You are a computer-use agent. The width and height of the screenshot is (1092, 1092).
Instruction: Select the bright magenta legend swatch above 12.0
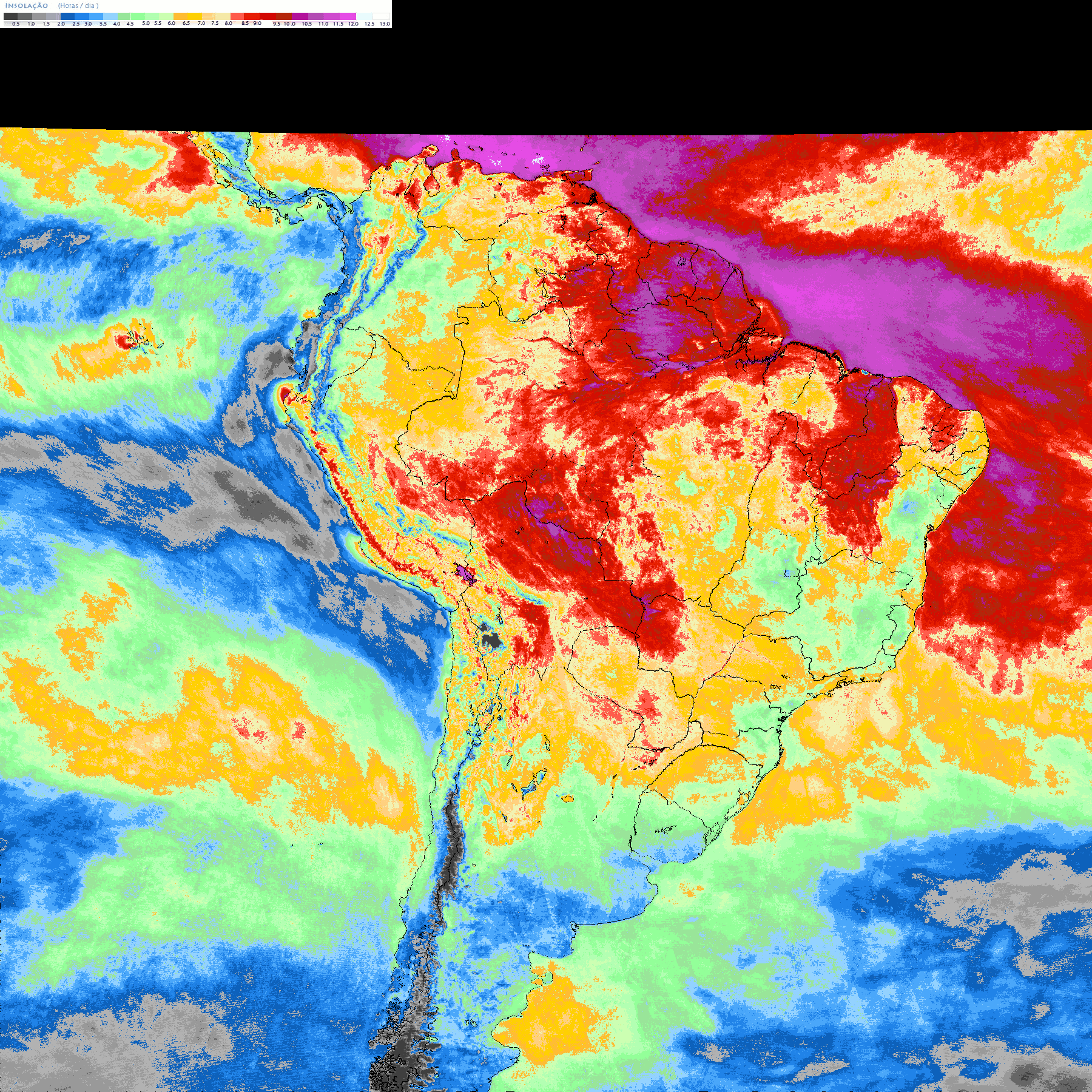click(348, 16)
